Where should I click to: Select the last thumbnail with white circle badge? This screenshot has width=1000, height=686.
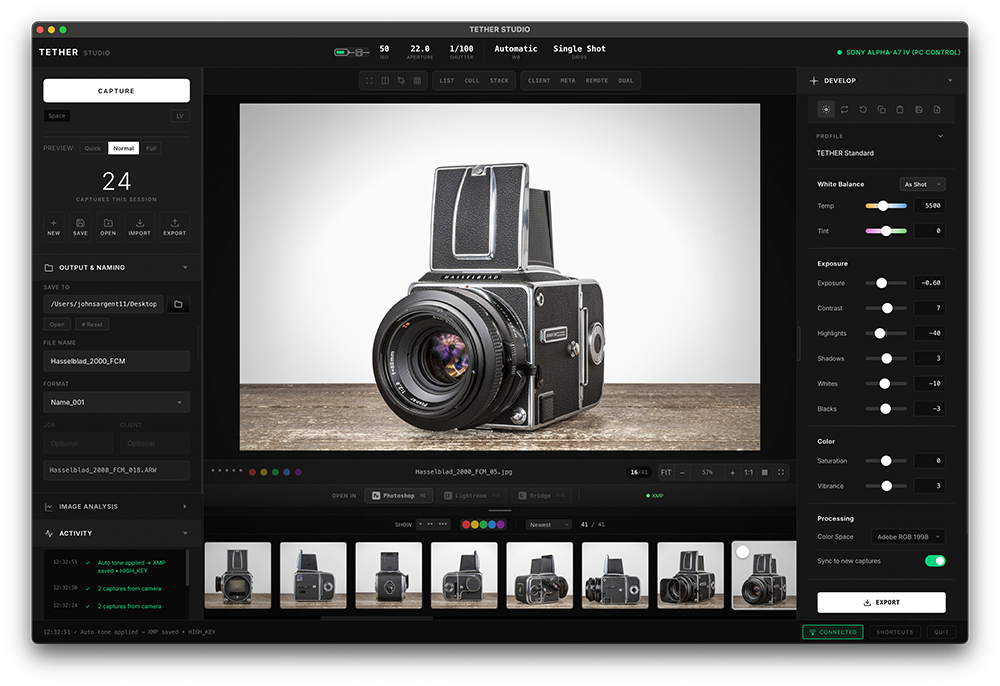click(764, 576)
